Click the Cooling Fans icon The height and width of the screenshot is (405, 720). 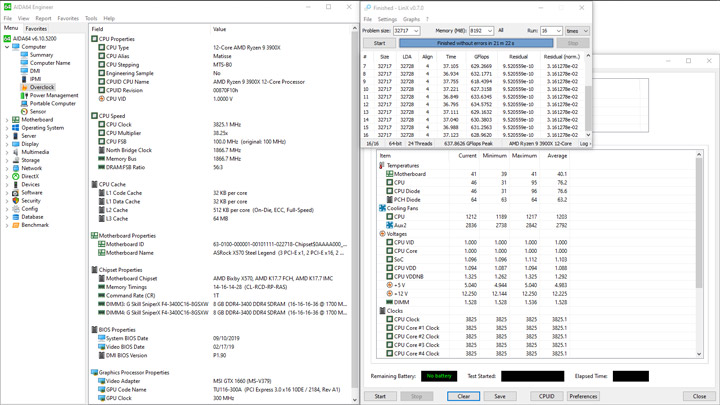(382, 208)
